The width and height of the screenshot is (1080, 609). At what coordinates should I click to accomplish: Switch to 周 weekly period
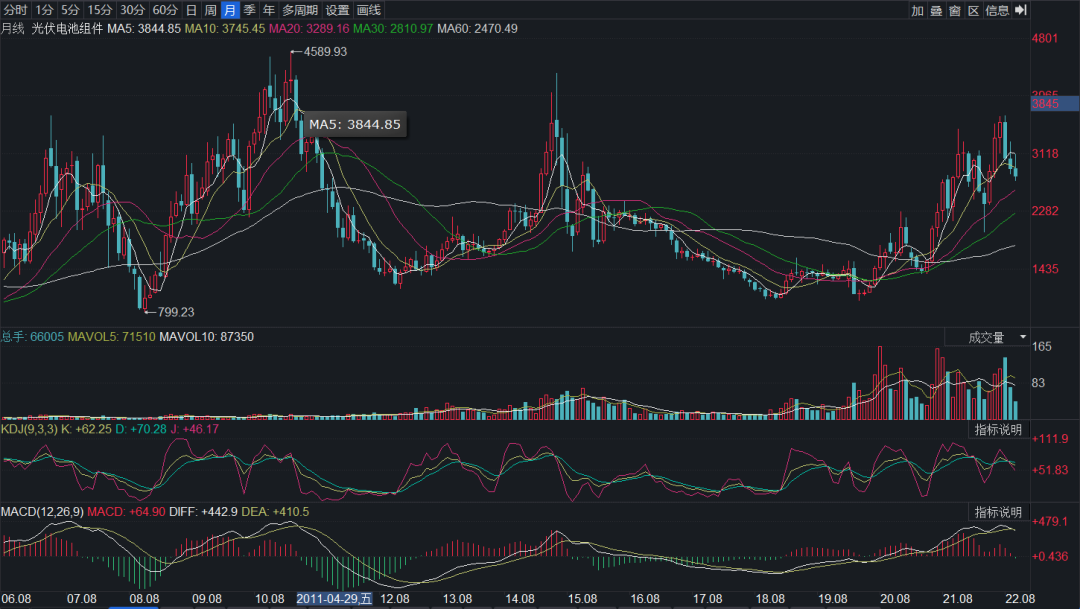(x=211, y=10)
